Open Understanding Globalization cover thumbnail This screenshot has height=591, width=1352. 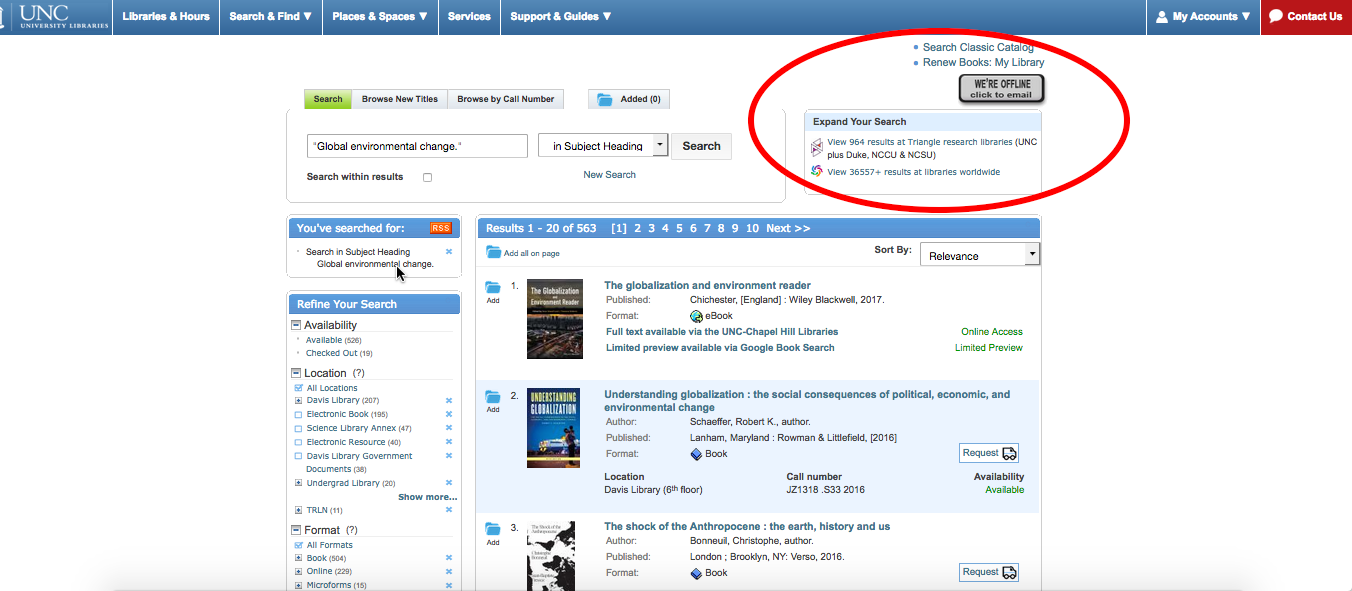(x=554, y=428)
